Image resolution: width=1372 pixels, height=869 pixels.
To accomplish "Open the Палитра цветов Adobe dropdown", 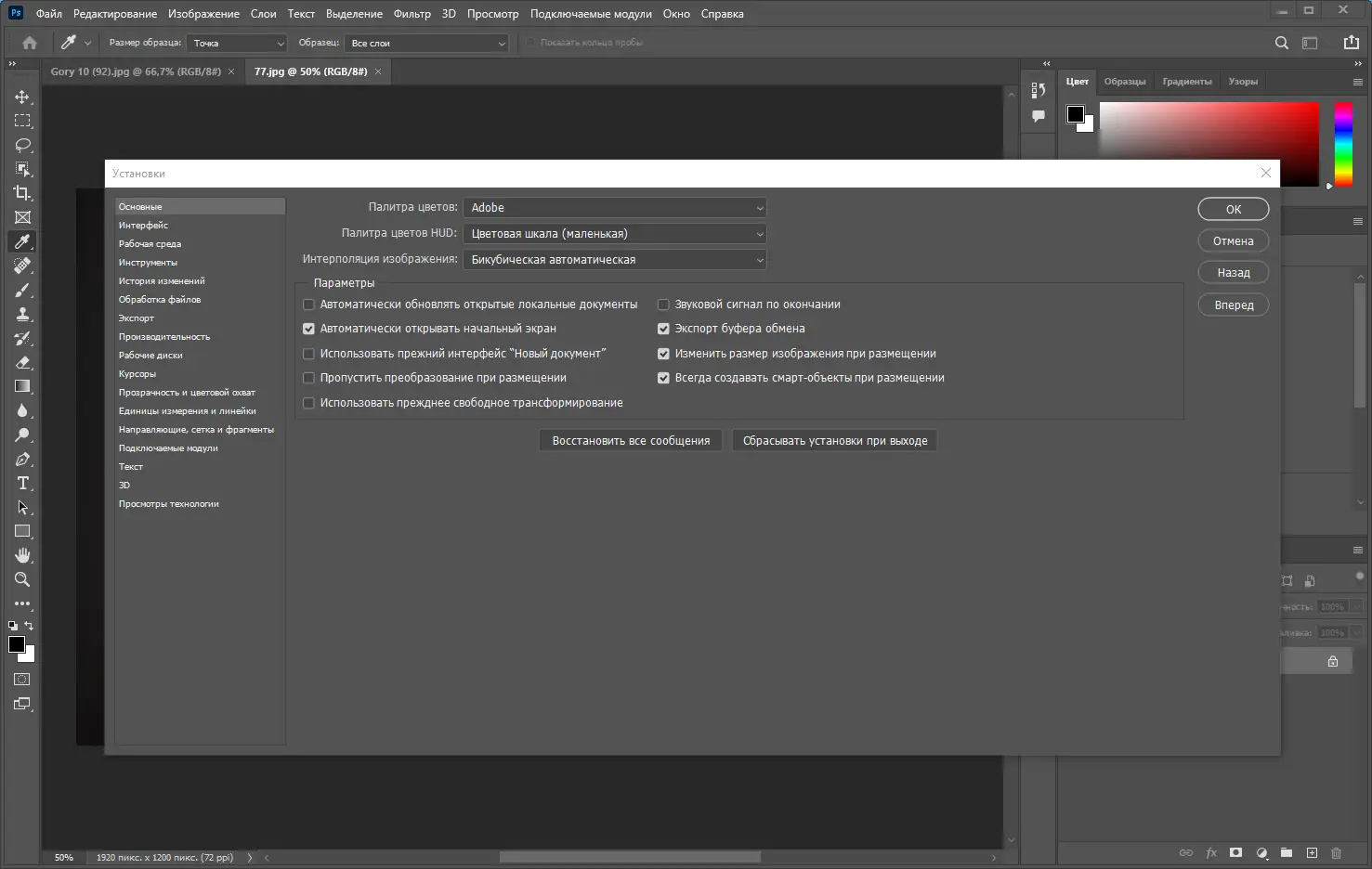I will (x=615, y=208).
